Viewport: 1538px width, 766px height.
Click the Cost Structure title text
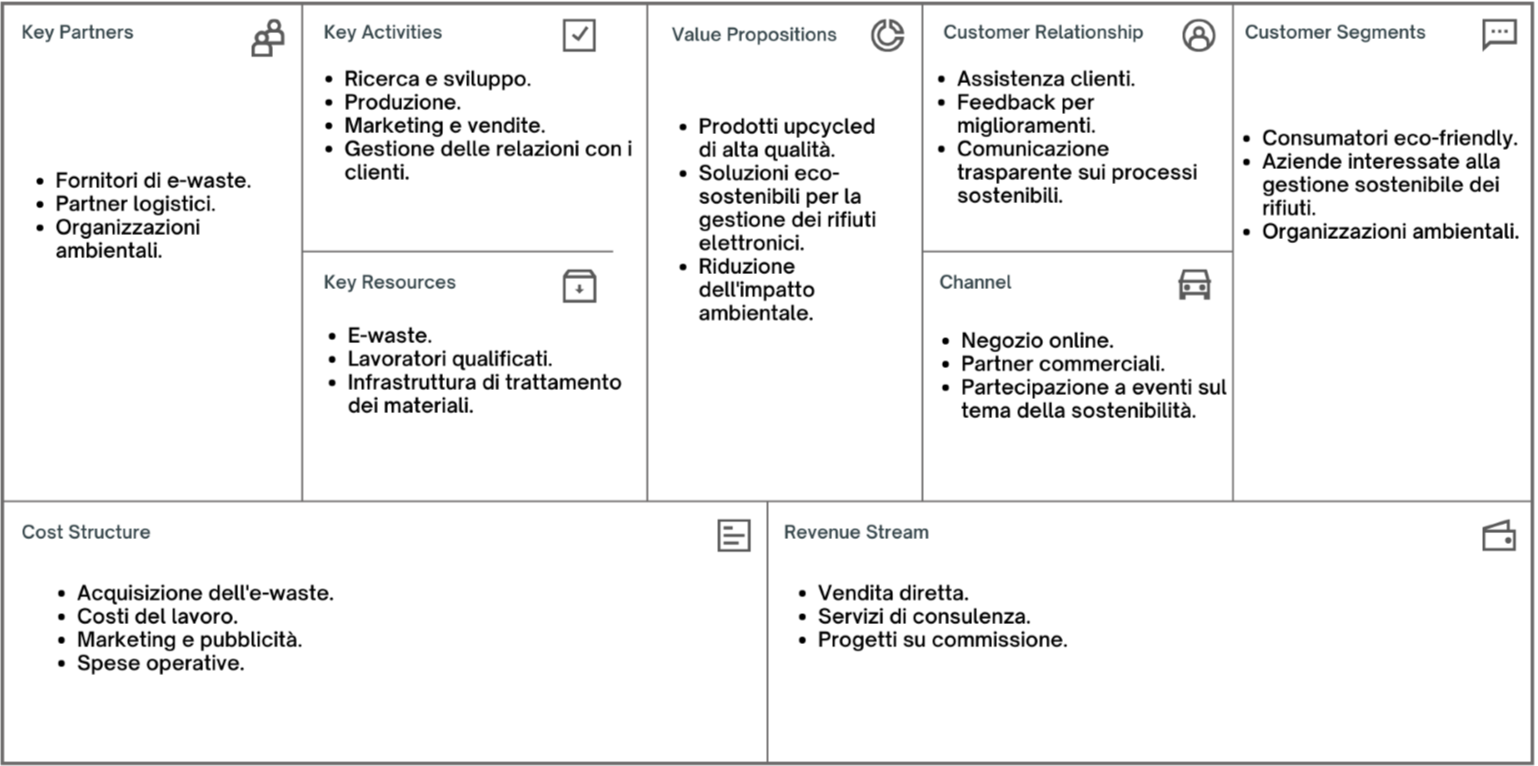click(86, 532)
